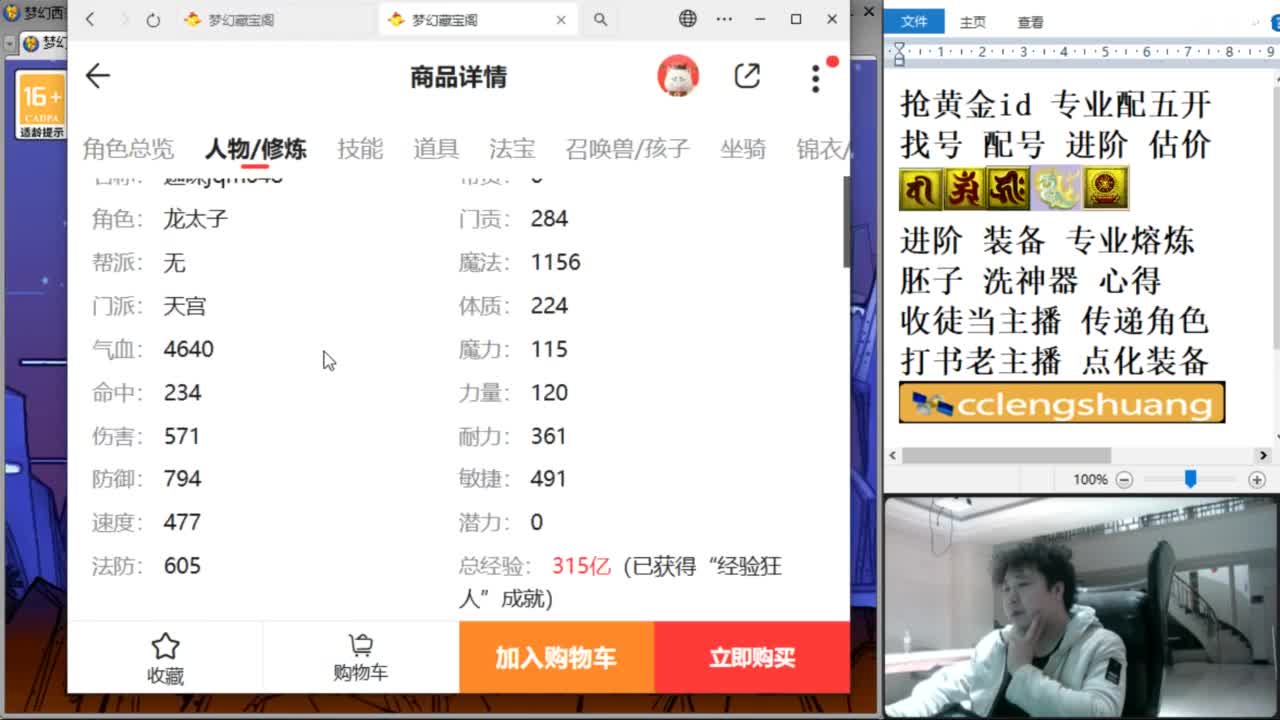Open the 文件 menu in the document window
The height and width of the screenshot is (720, 1280).
(x=914, y=22)
